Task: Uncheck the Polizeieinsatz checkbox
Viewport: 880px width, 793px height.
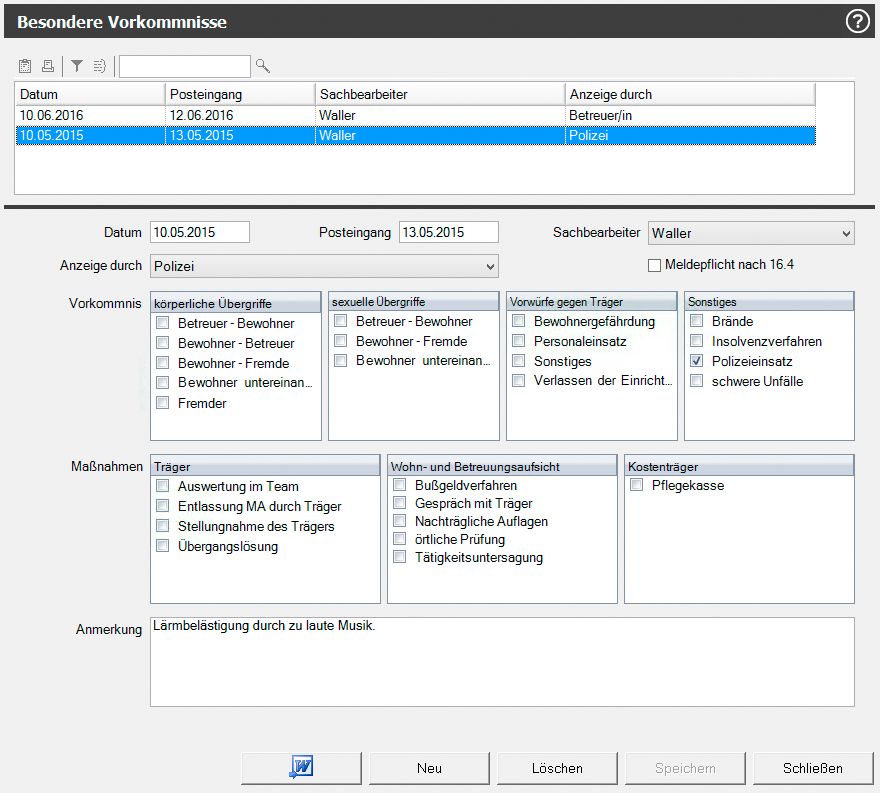Action: pos(696,361)
